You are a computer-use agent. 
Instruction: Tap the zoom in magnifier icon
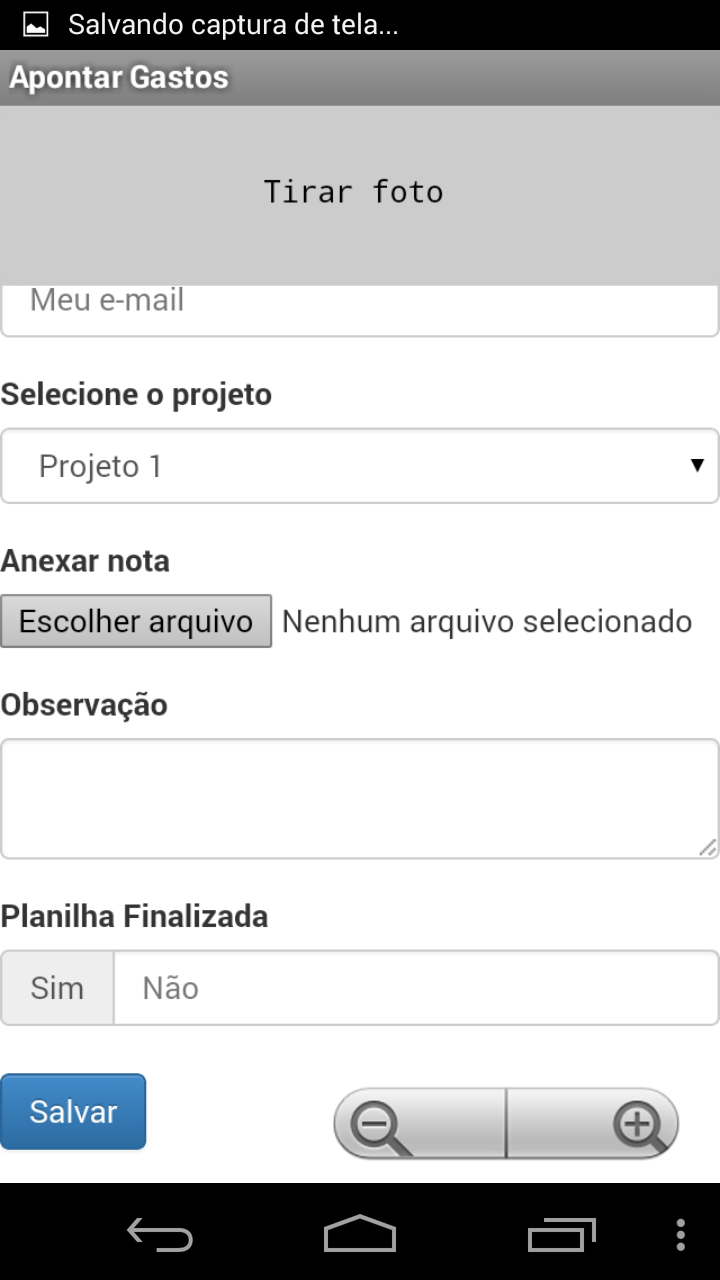(639, 1124)
